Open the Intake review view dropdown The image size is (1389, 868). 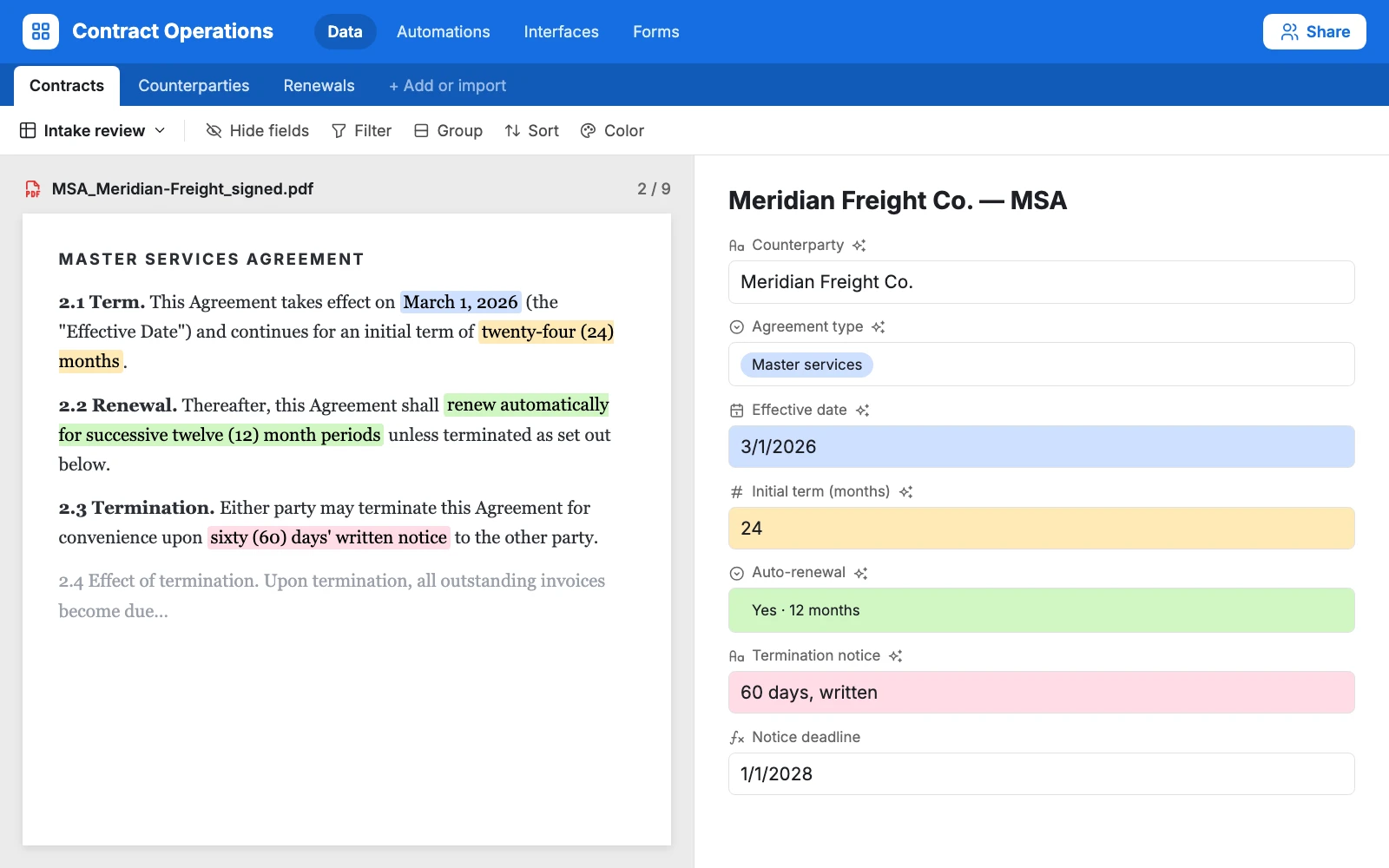93,130
